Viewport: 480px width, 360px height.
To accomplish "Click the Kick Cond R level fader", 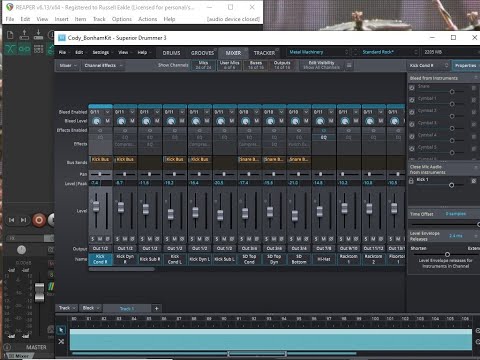I will [x=96, y=206].
